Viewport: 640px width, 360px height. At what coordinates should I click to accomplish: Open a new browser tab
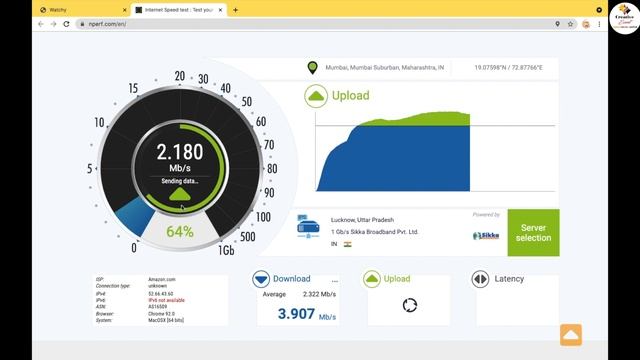click(x=236, y=10)
